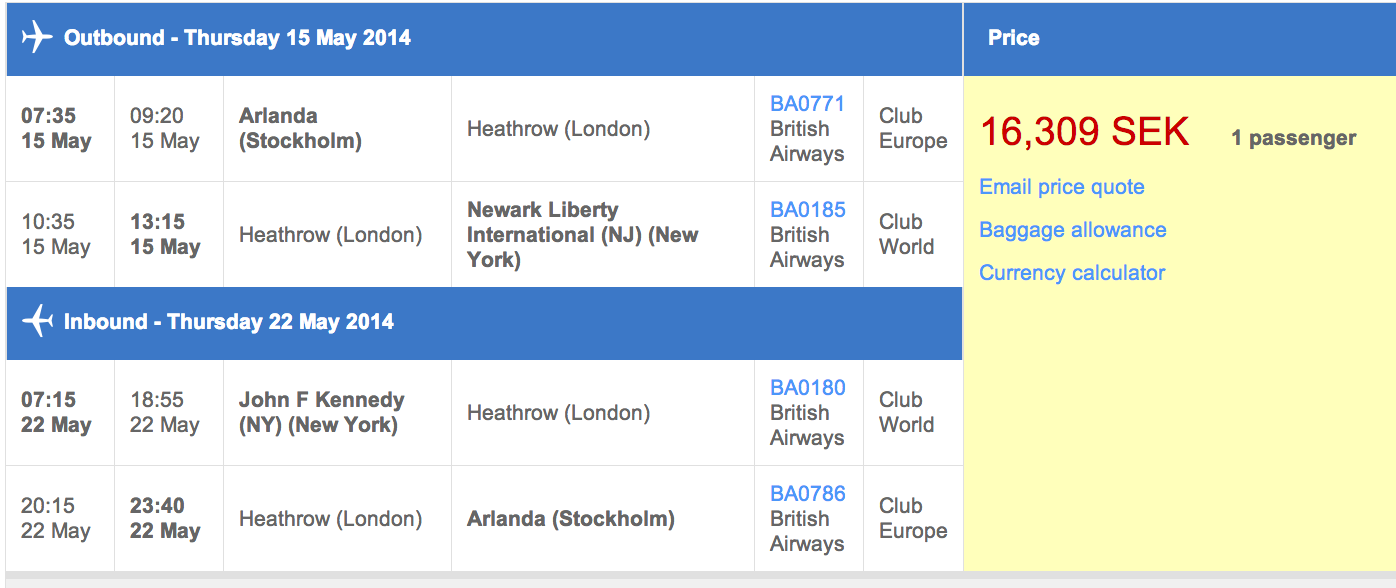1396x588 pixels.
Task: Click the 23:40 arrival time cell
Action: [165, 518]
